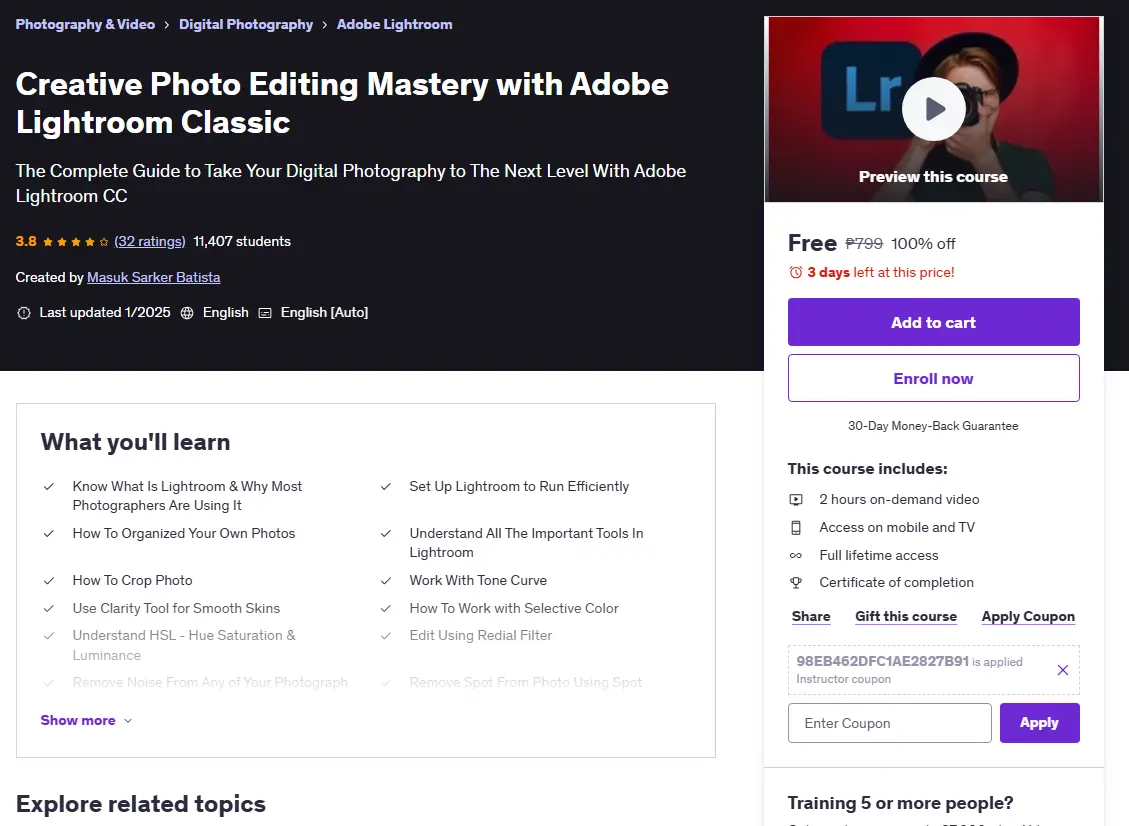The height and width of the screenshot is (826, 1129).
Task: Add the course to cart
Action: click(933, 322)
